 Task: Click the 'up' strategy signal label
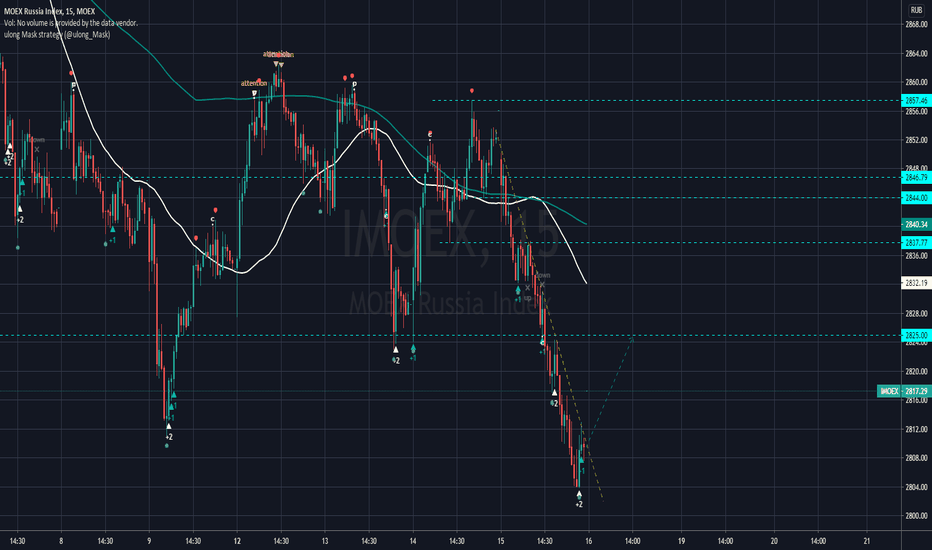(527, 298)
